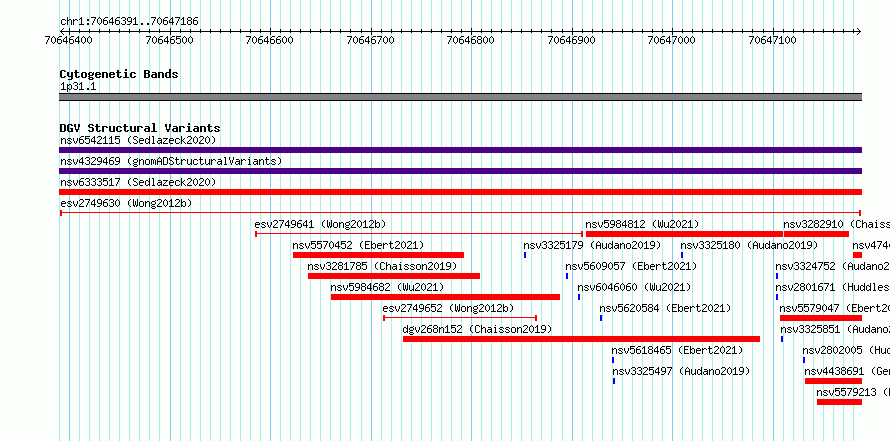Click the nsv3281785 (Chaisson2019) label
Screen dimensions: 890x441
click(x=382, y=266)
